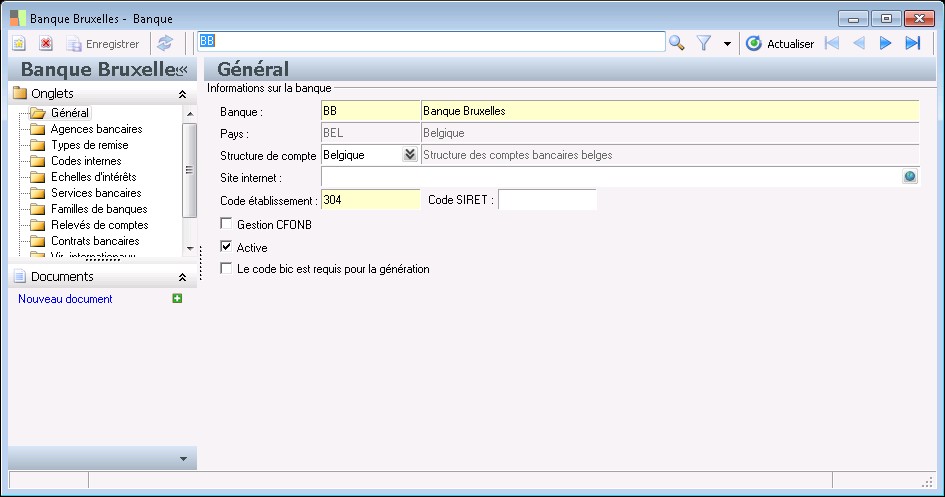Go to last record arrow

tap(912, 43)
